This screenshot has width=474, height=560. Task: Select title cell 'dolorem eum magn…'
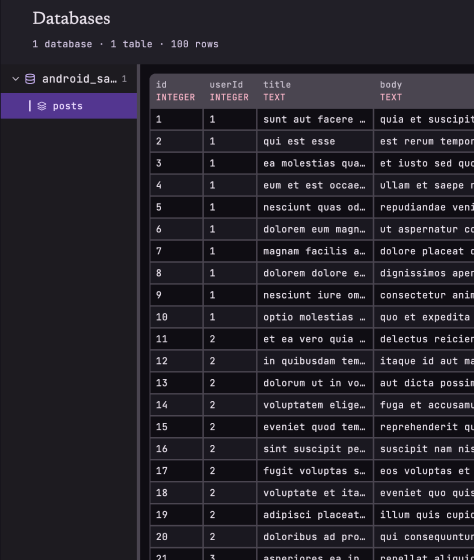(315, 229)
